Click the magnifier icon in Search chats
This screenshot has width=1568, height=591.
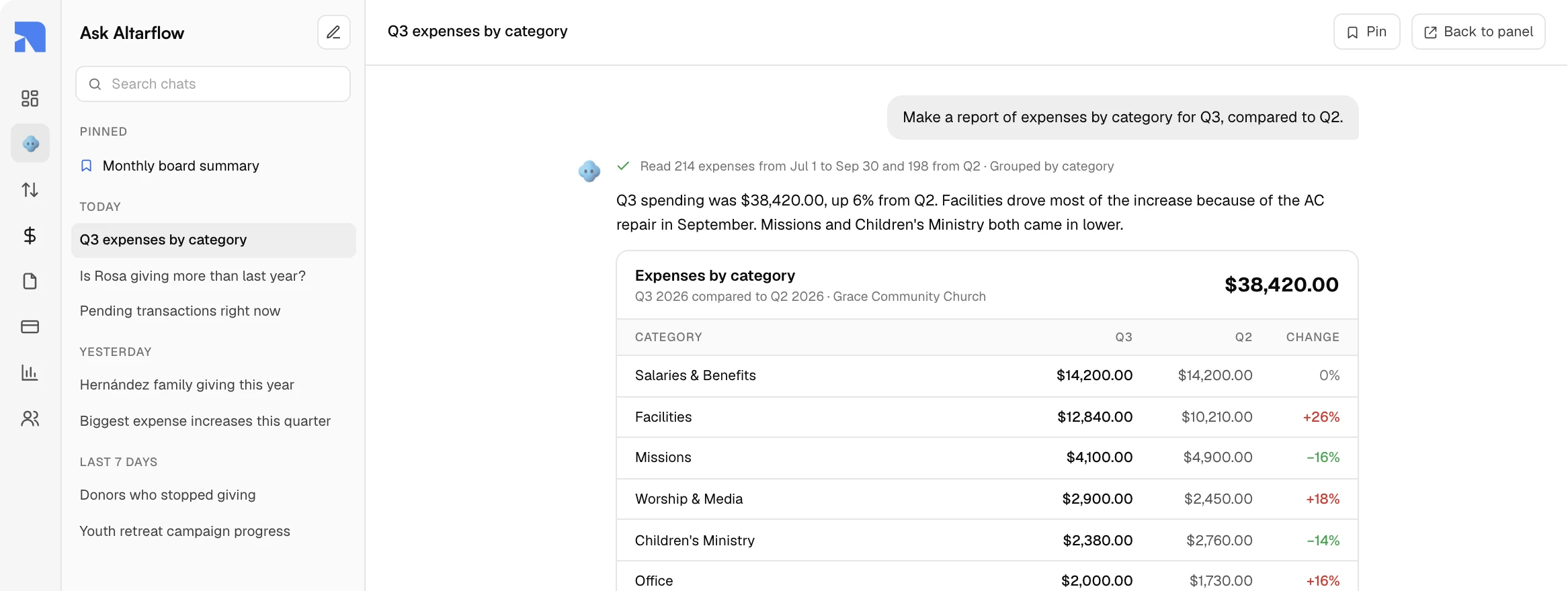[x=95, y=84]
